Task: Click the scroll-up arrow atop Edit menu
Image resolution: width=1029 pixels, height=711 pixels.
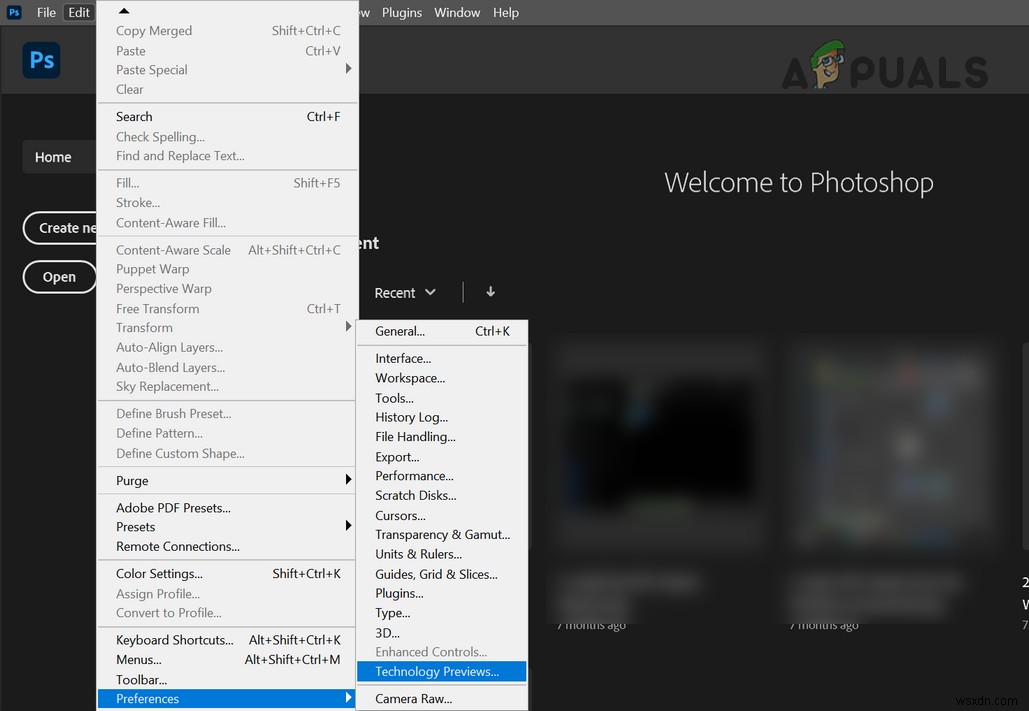Action: [124, 11]
